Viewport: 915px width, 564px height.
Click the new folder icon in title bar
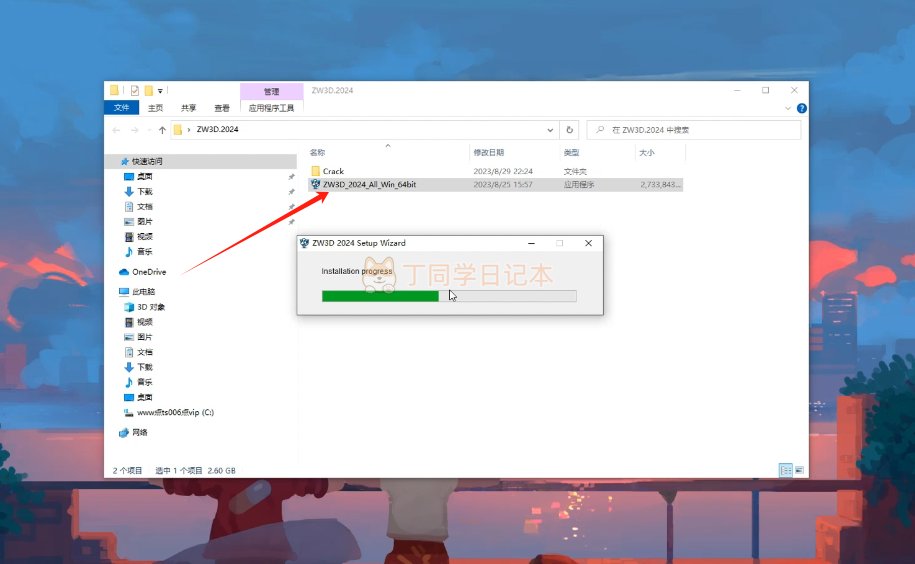(149, 90)
